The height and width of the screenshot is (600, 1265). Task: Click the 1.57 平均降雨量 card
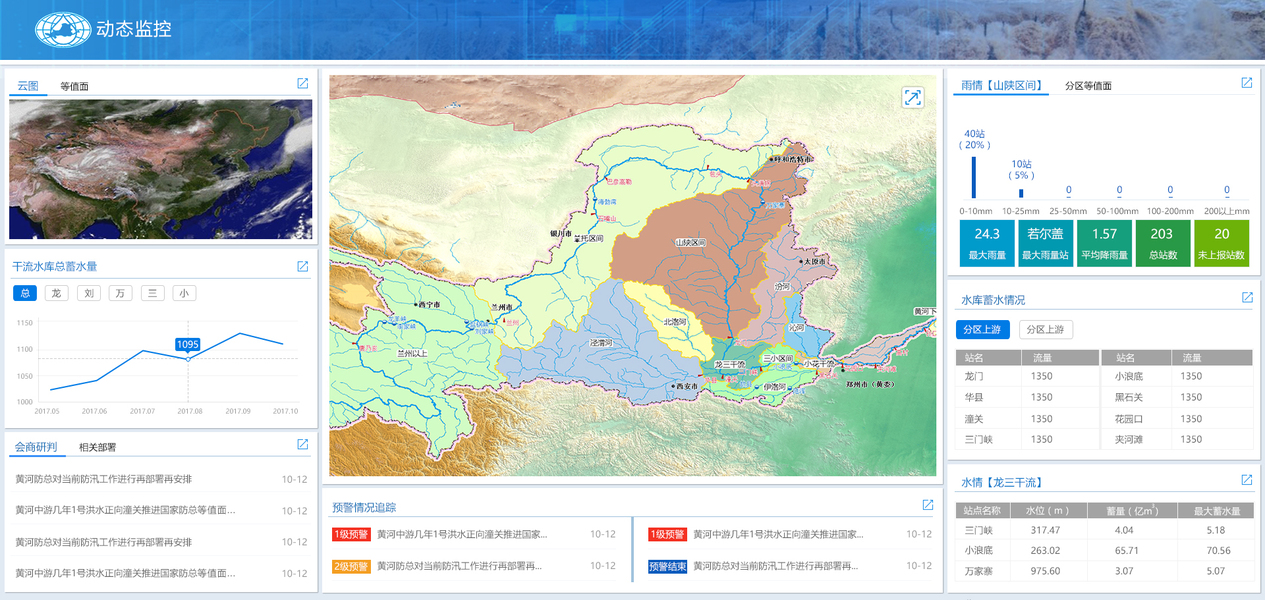1104,243
